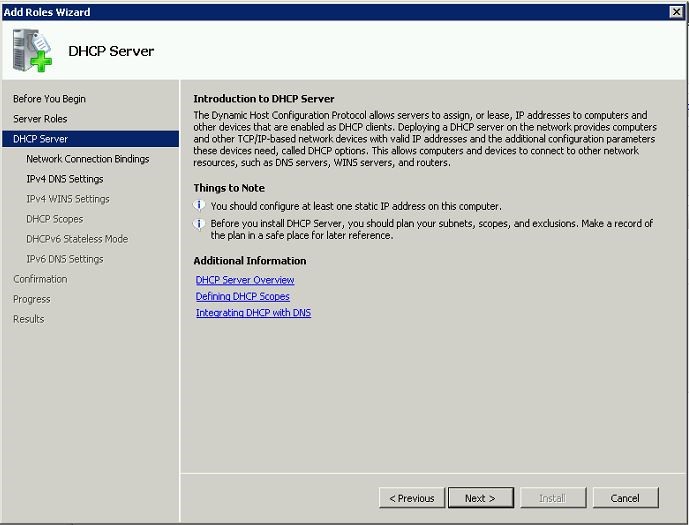Open the Defining DHCP Scopes link

[x=243, y=296]
